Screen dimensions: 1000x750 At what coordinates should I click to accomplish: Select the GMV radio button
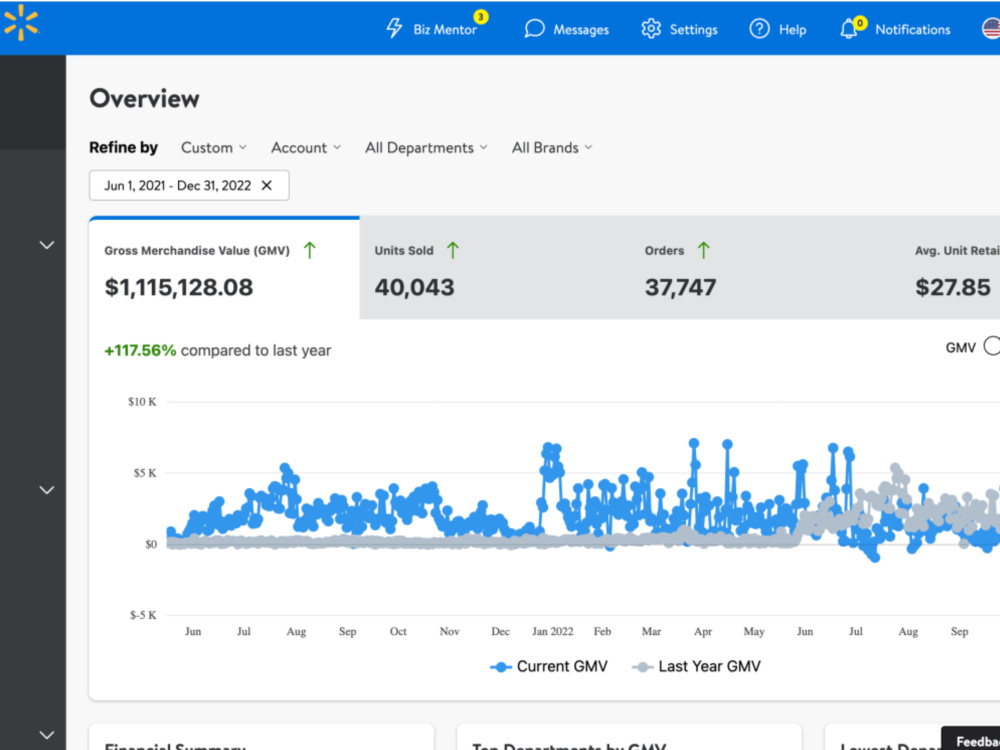coord(992,346)
